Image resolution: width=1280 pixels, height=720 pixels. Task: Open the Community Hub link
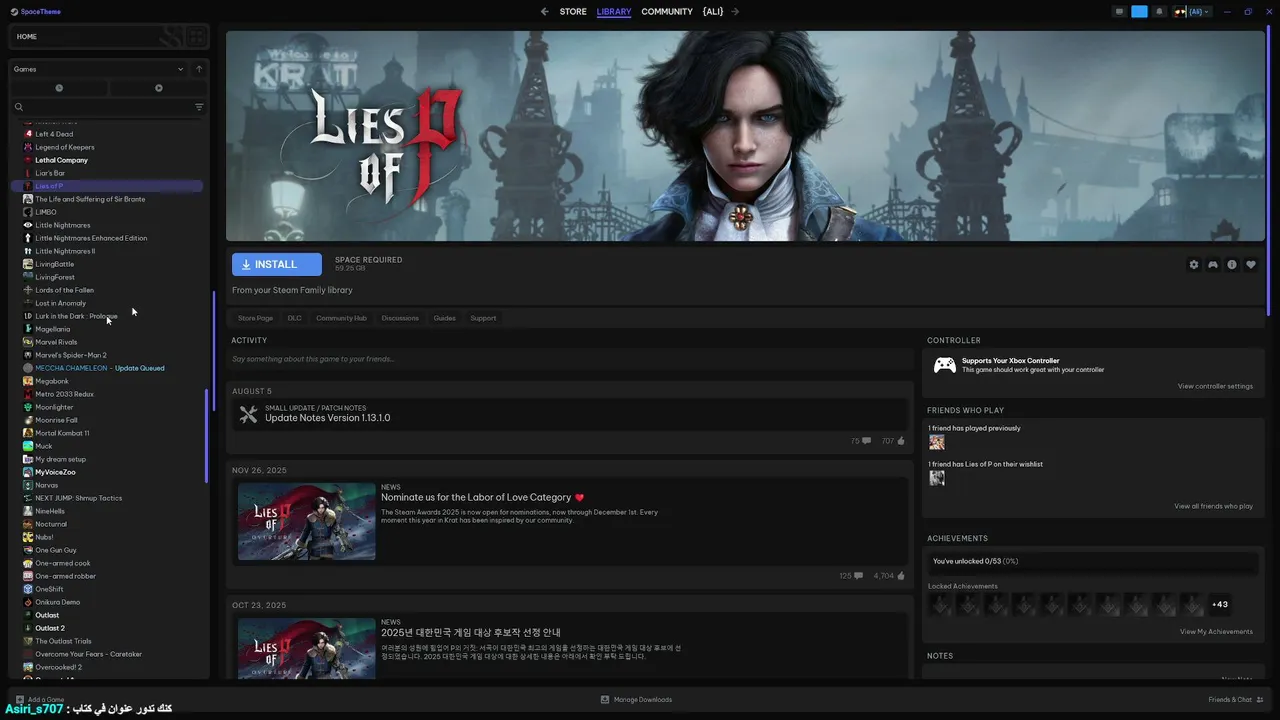click(341, 318)
